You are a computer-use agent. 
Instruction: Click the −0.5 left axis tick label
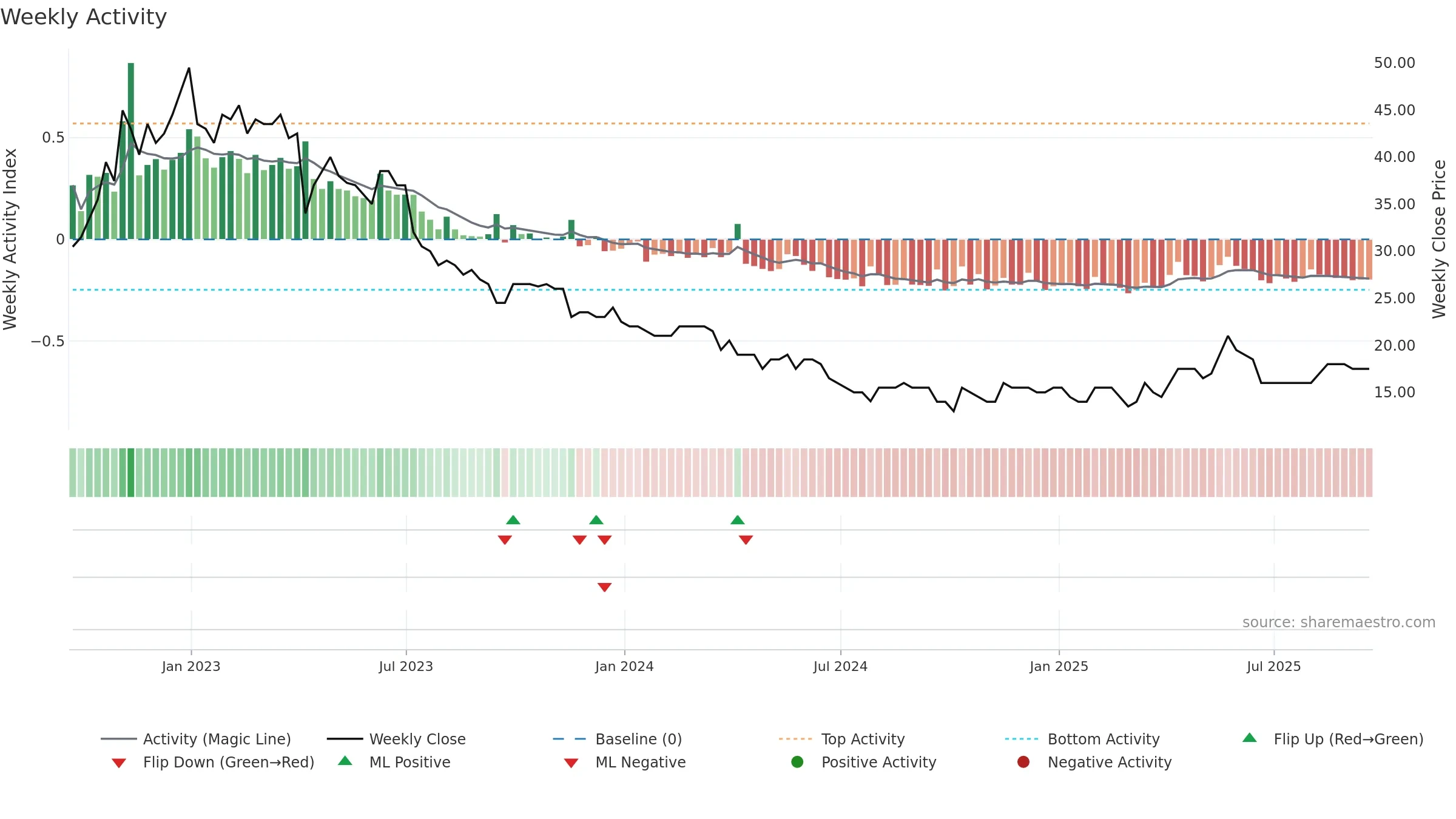click(x=48, y=342)
